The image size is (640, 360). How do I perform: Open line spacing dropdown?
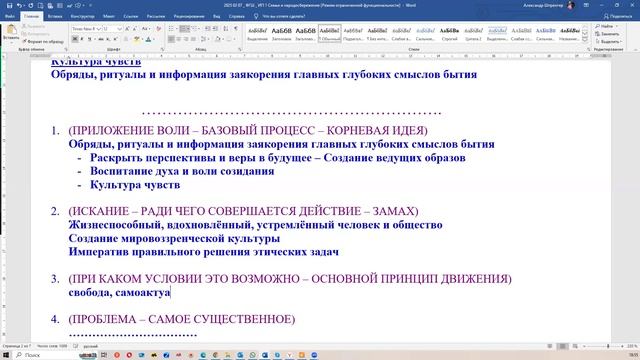coord(204,39)
